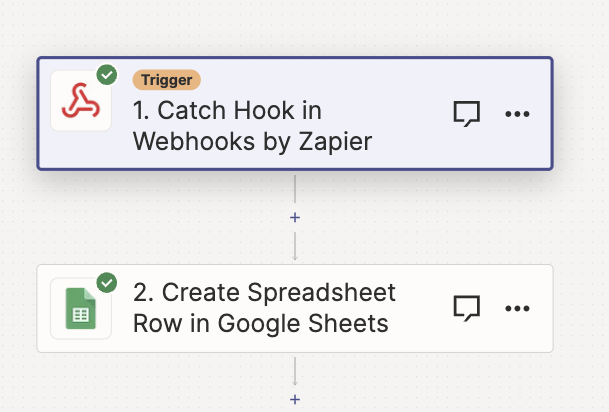Open three-dot menu on Catch Hook step

(x=517, y=114)
